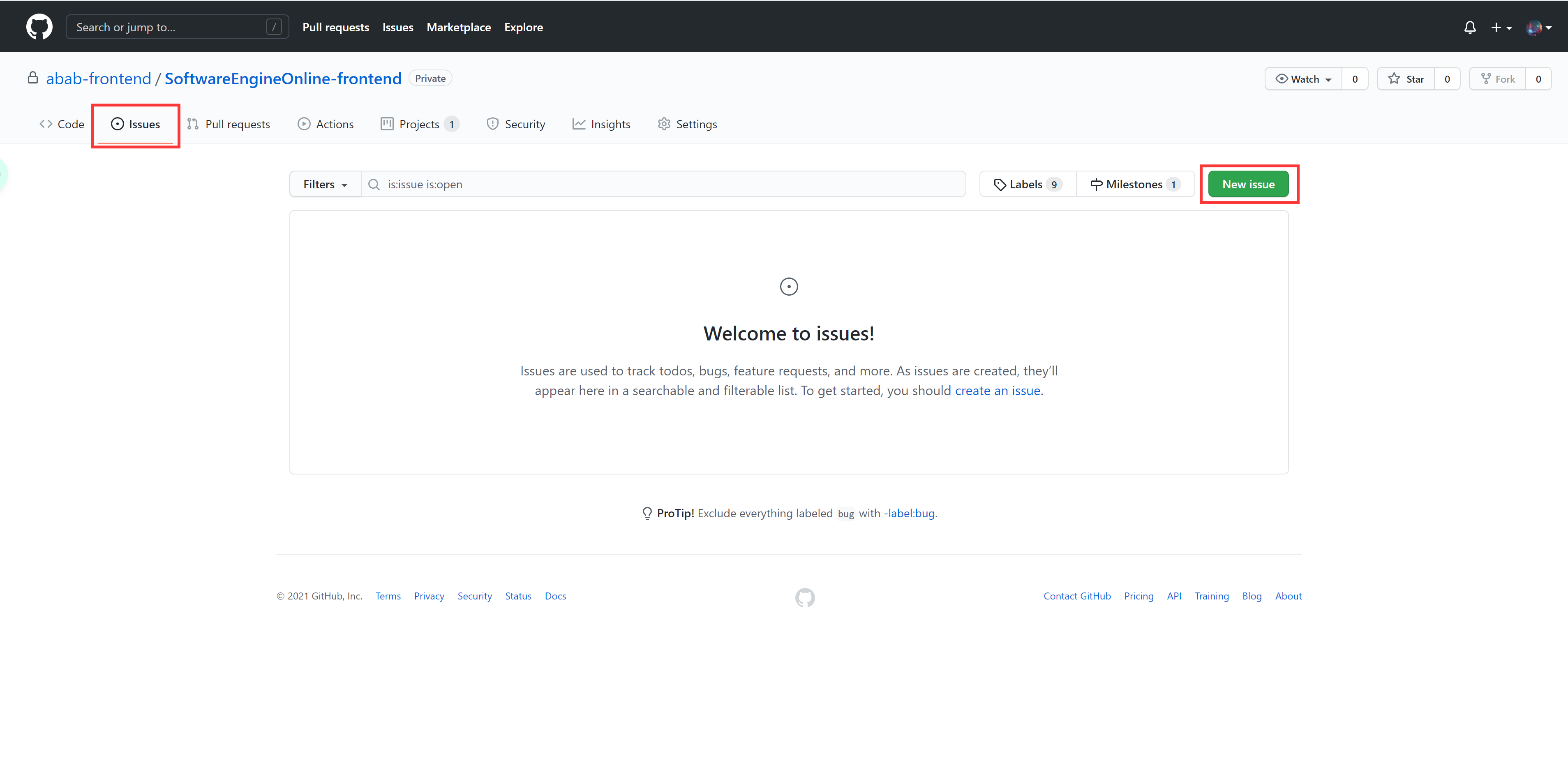Click the search slash shortcut icon
This screenshot has width=1568, height=766.
pos(274,27)
